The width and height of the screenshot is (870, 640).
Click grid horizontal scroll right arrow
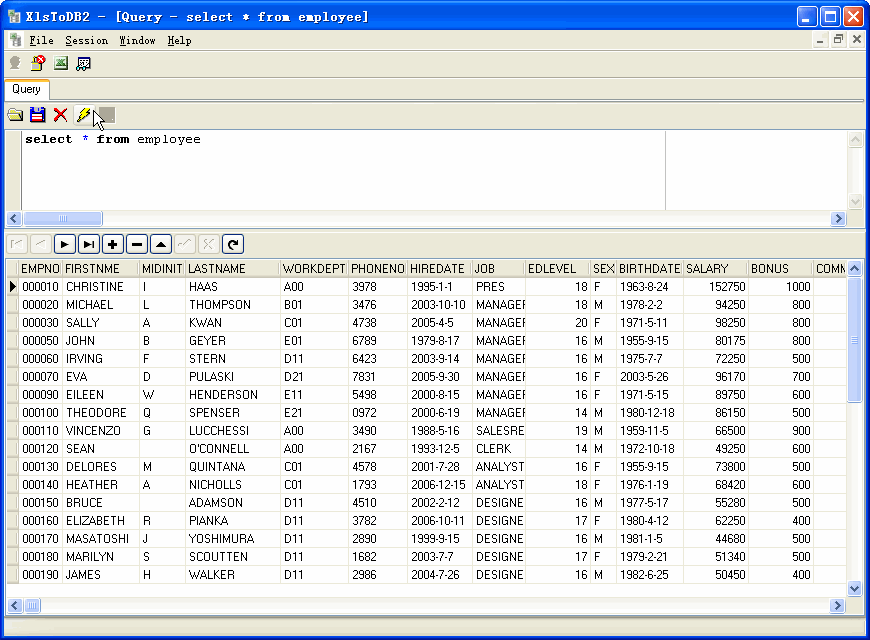pyautogui.click(x=837, y=605)
